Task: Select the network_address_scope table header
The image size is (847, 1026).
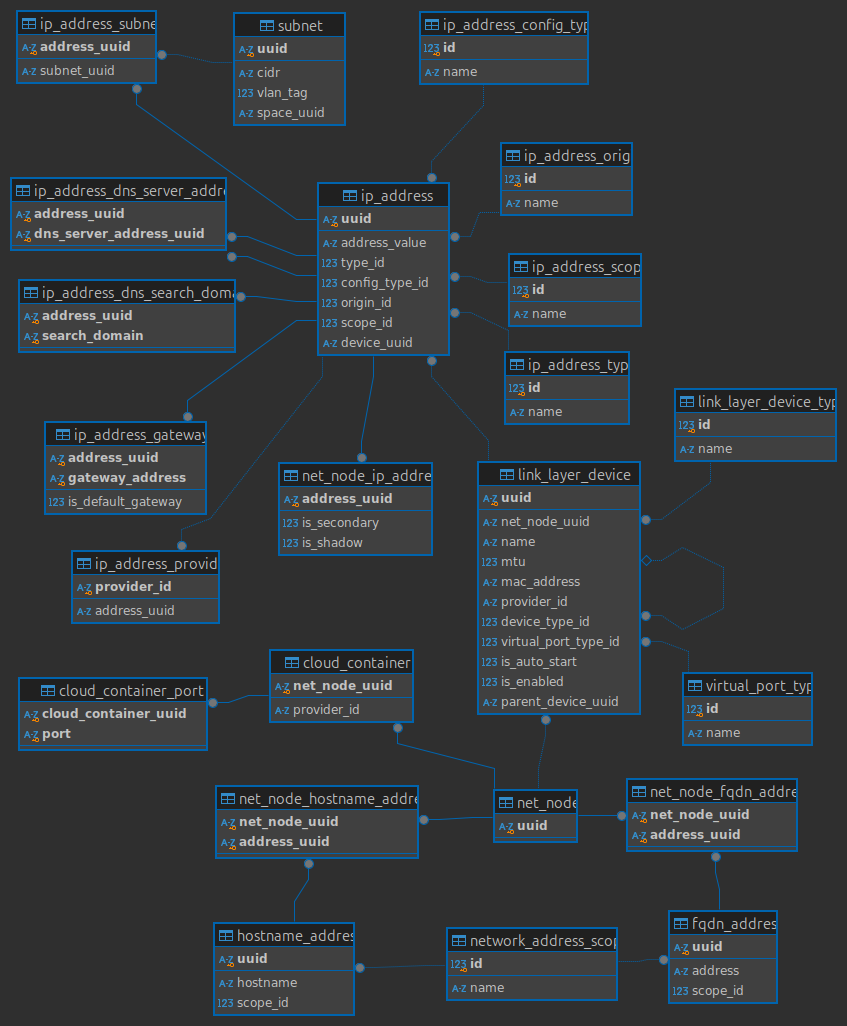Action: 532,941
